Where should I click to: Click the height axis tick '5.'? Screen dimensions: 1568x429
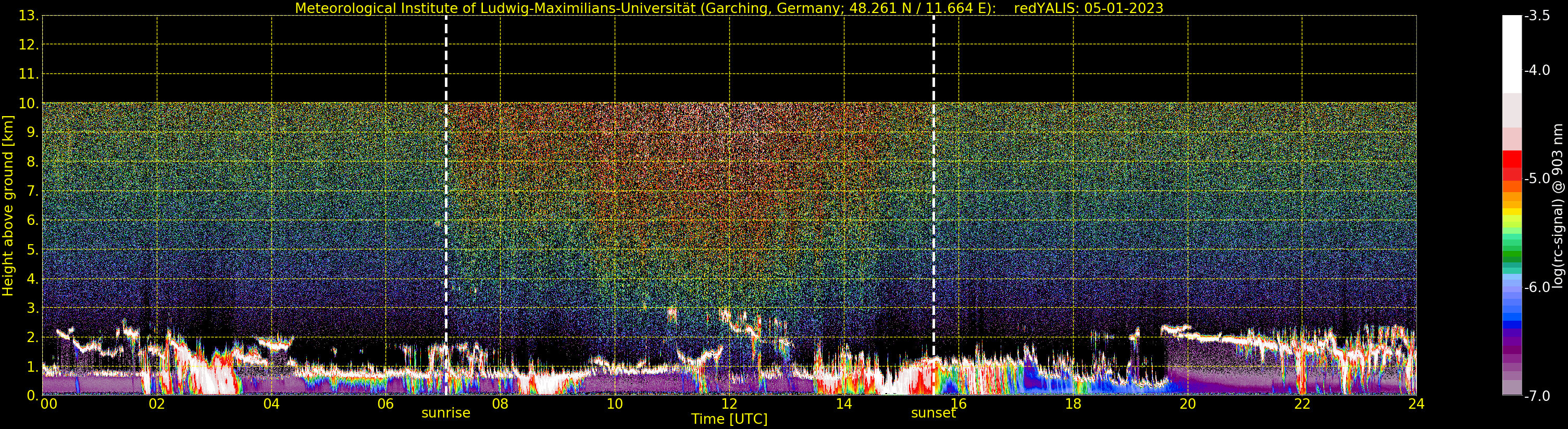click(x=32, y=249)
